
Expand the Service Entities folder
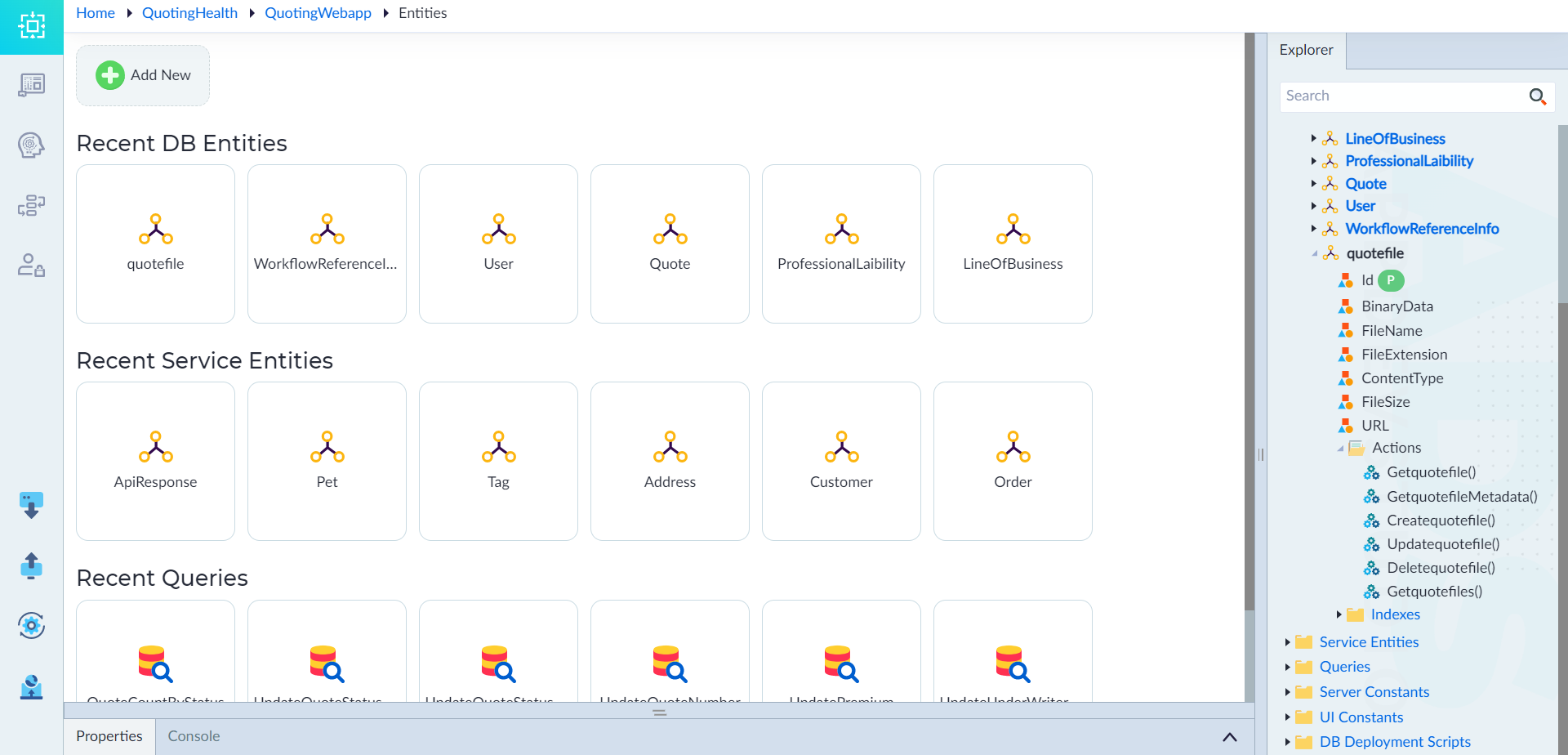tap(1288, 642)
